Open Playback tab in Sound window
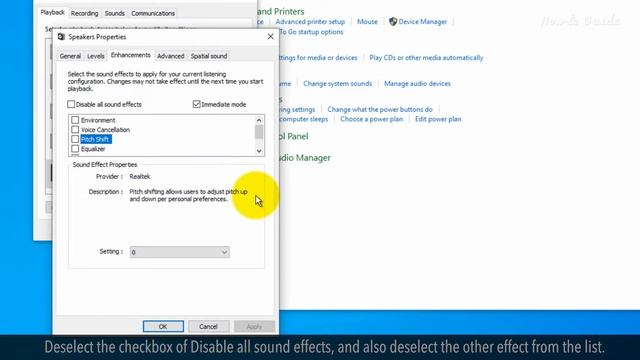This screenshot has width=640, height=360. (53, 13)
